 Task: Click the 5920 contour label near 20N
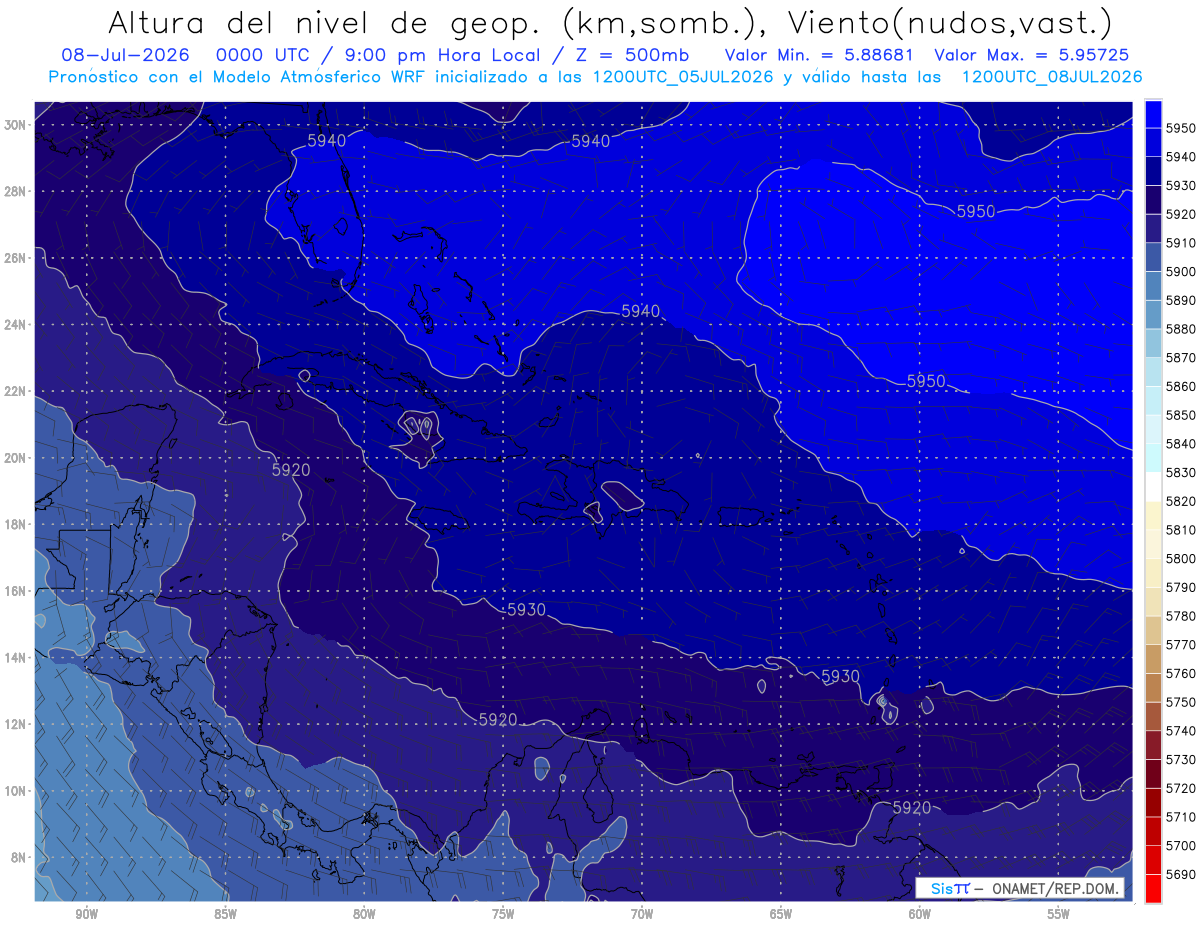291,470
